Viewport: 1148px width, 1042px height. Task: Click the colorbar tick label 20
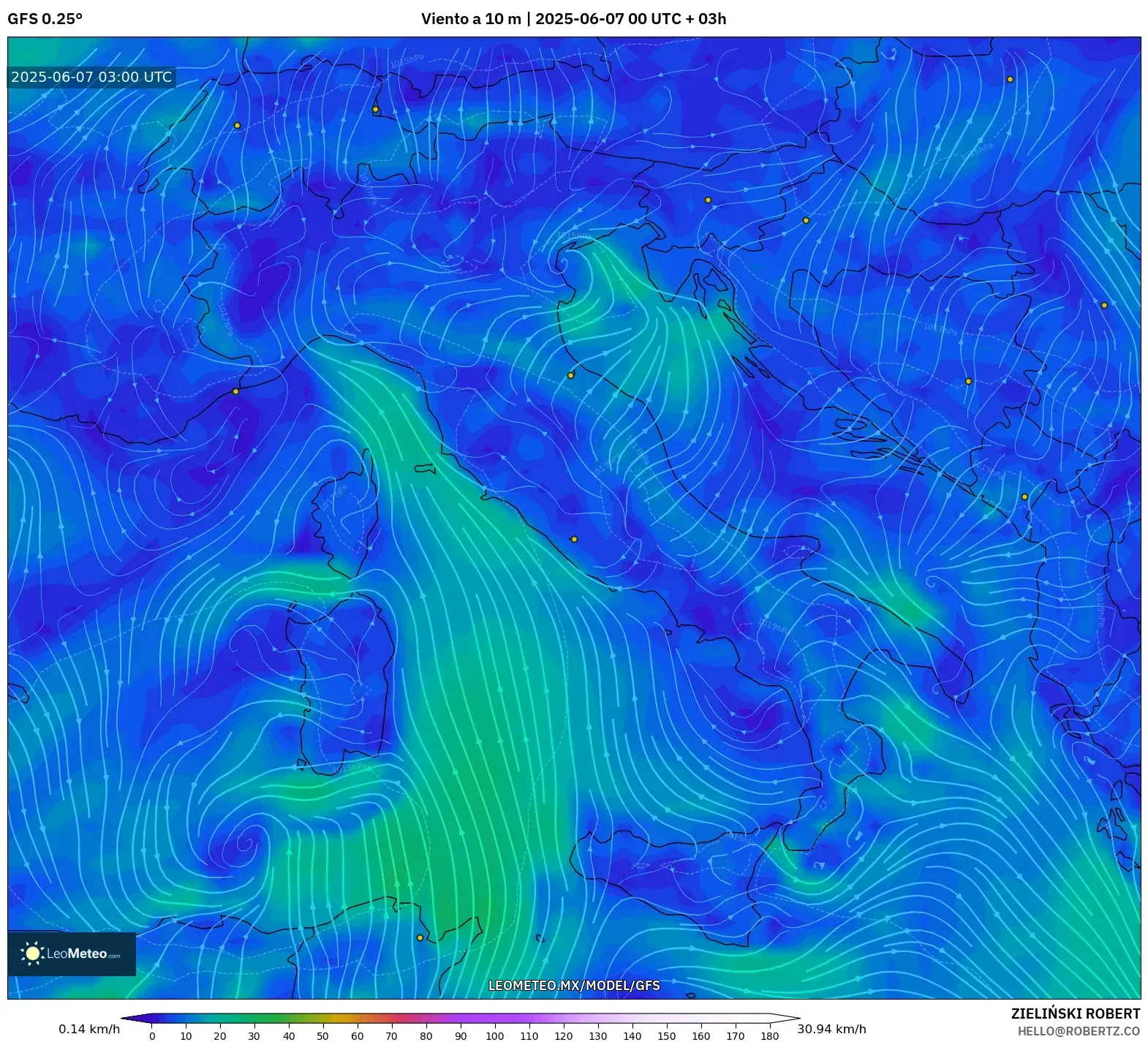[x=220, y=1035]
